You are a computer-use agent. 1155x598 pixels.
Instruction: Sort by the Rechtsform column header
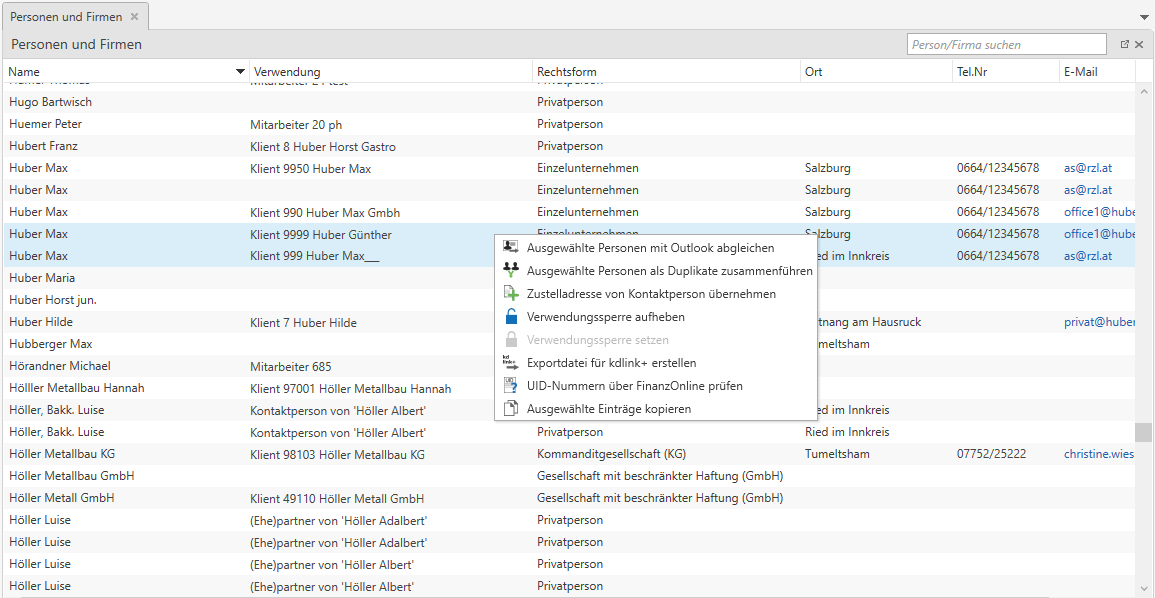coord(567,72)
